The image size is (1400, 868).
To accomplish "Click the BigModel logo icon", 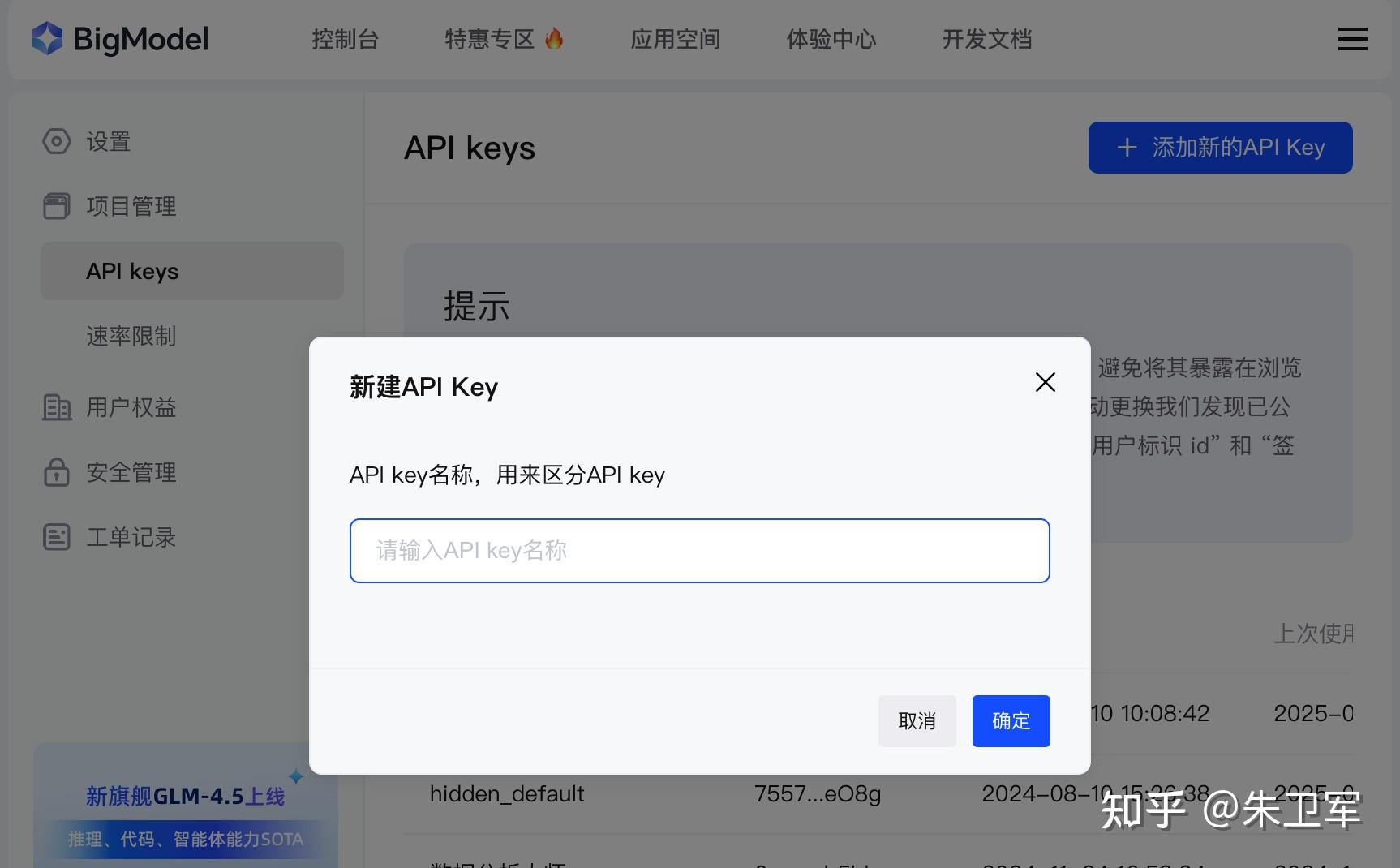I will (x=46, y=38).
